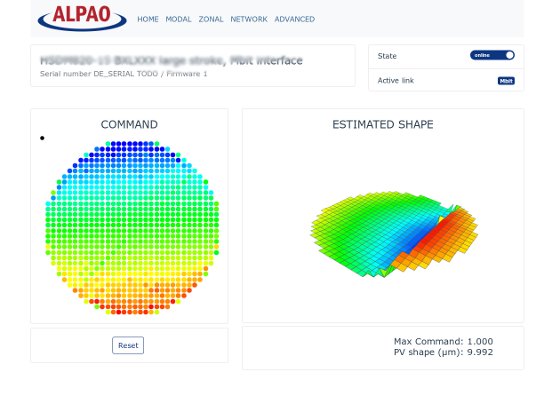
Task: Click the ALPAO logo
Action: (x=82, y=18)
